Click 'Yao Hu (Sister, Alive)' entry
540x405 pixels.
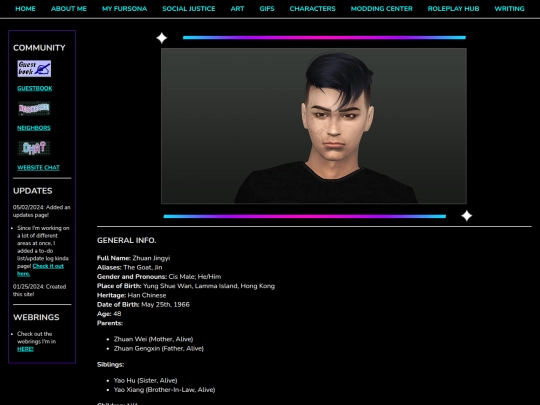pos(145,381)
